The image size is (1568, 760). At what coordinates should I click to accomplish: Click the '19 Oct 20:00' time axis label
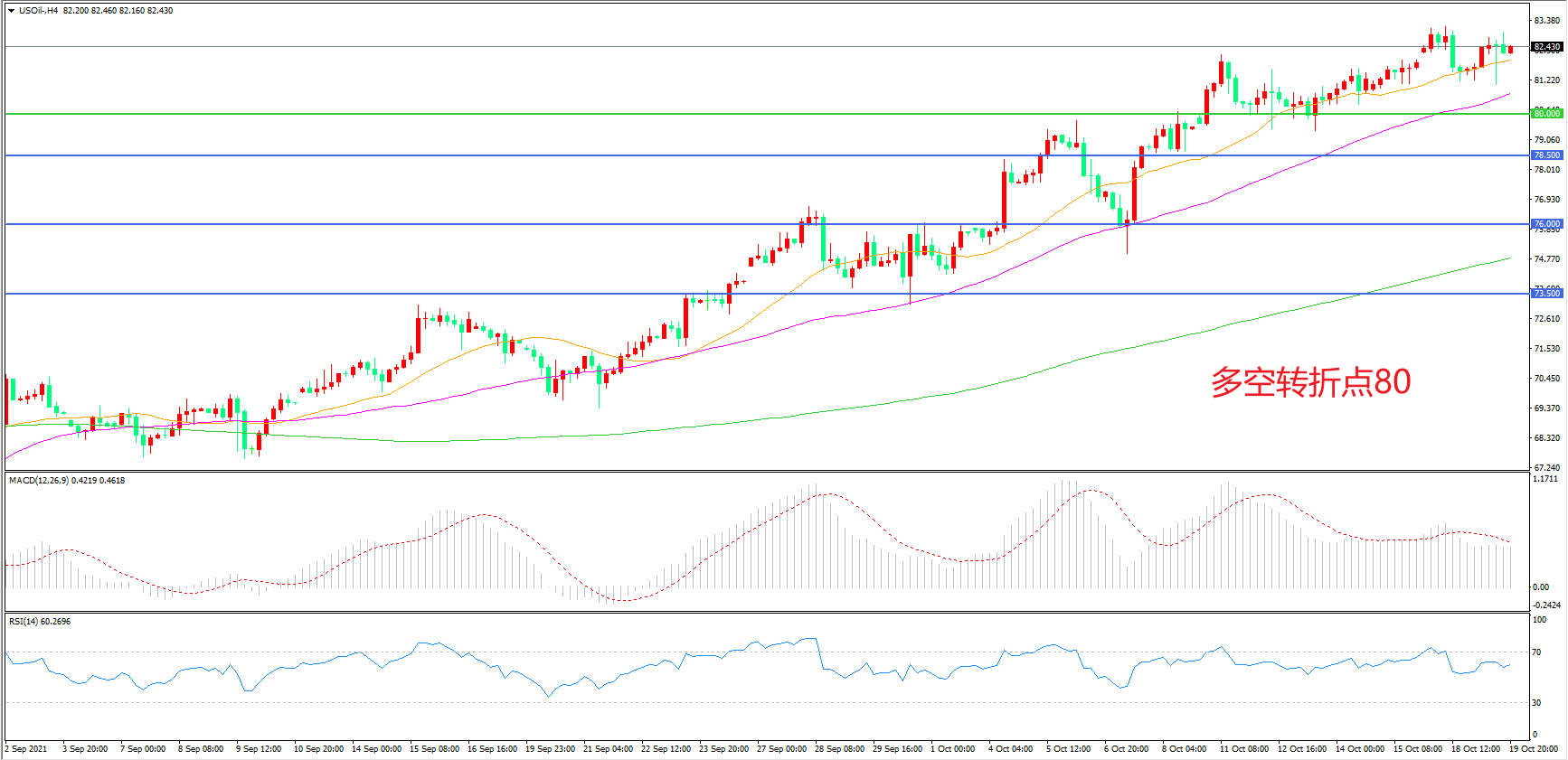pyautogui.click(x=1533, y=749)
